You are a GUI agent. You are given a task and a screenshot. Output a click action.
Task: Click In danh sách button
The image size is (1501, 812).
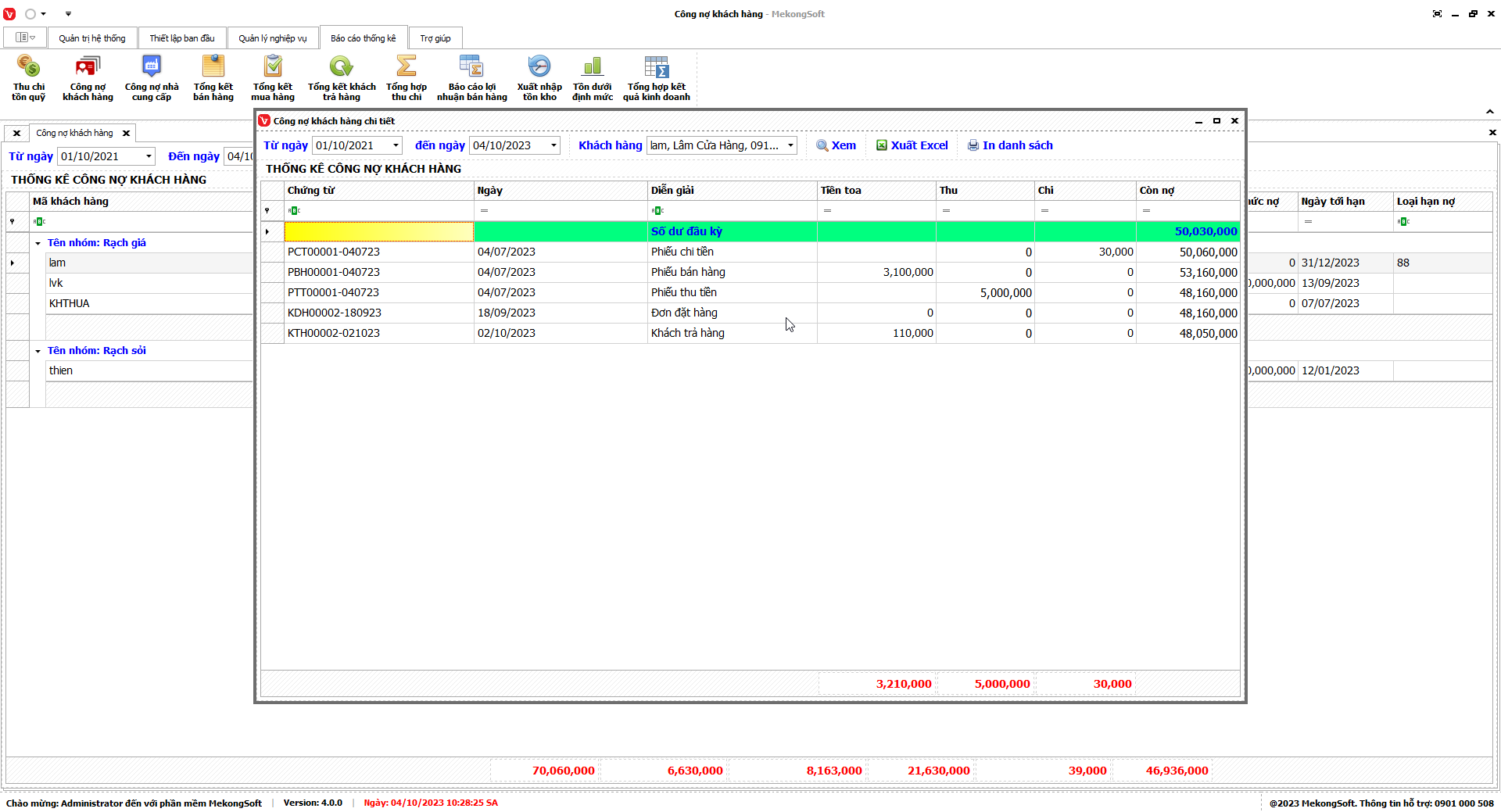(x=1010, y=145)
